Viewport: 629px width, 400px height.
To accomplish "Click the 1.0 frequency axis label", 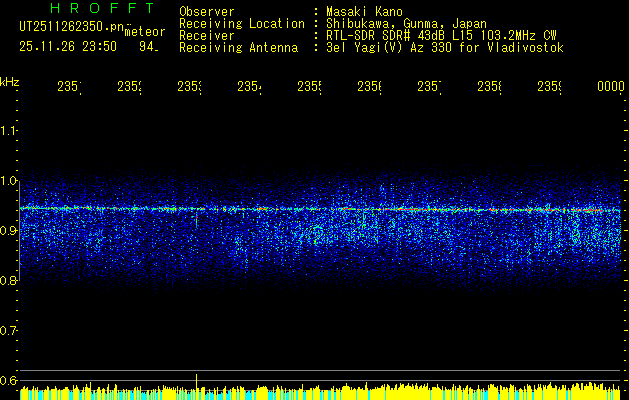I will point(9,181).
